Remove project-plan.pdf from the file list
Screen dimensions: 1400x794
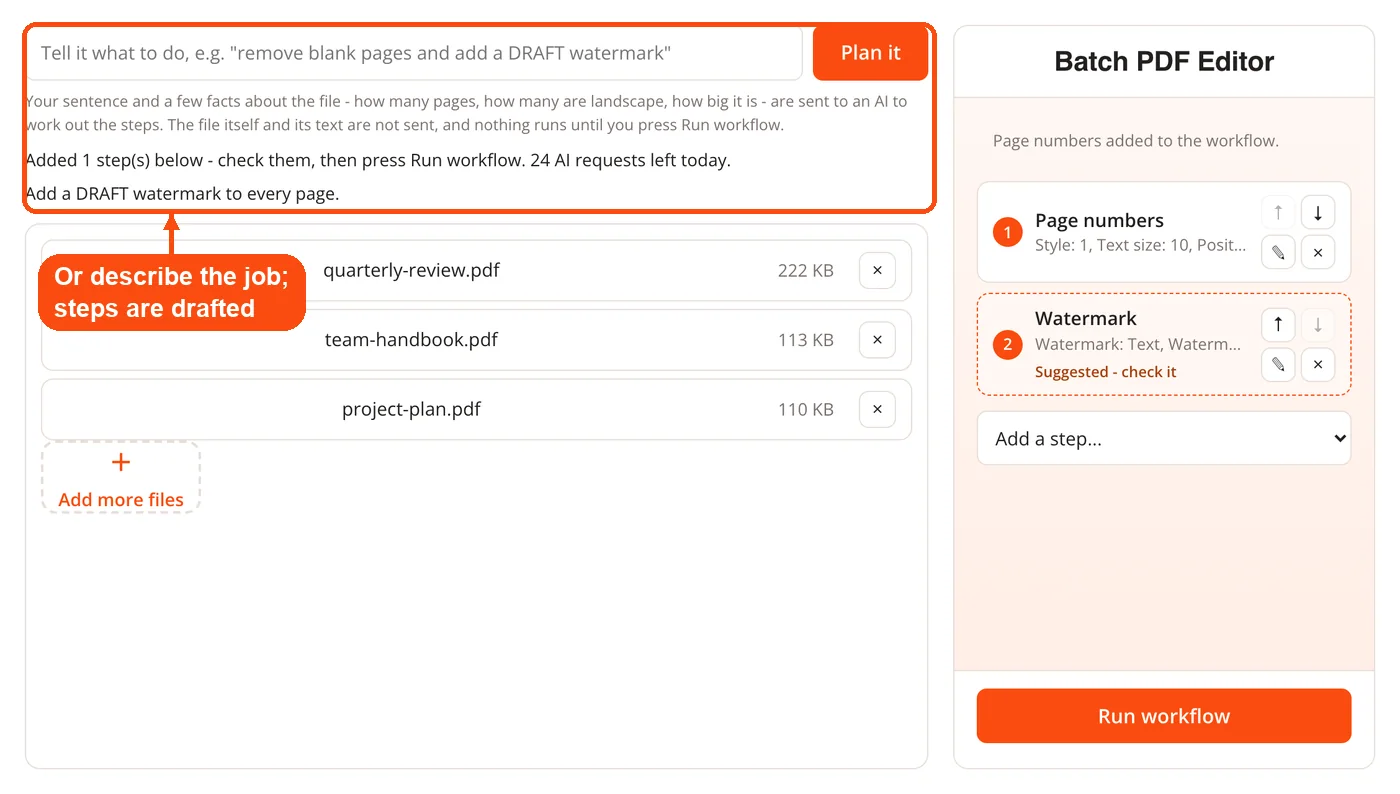click(877, 409)
